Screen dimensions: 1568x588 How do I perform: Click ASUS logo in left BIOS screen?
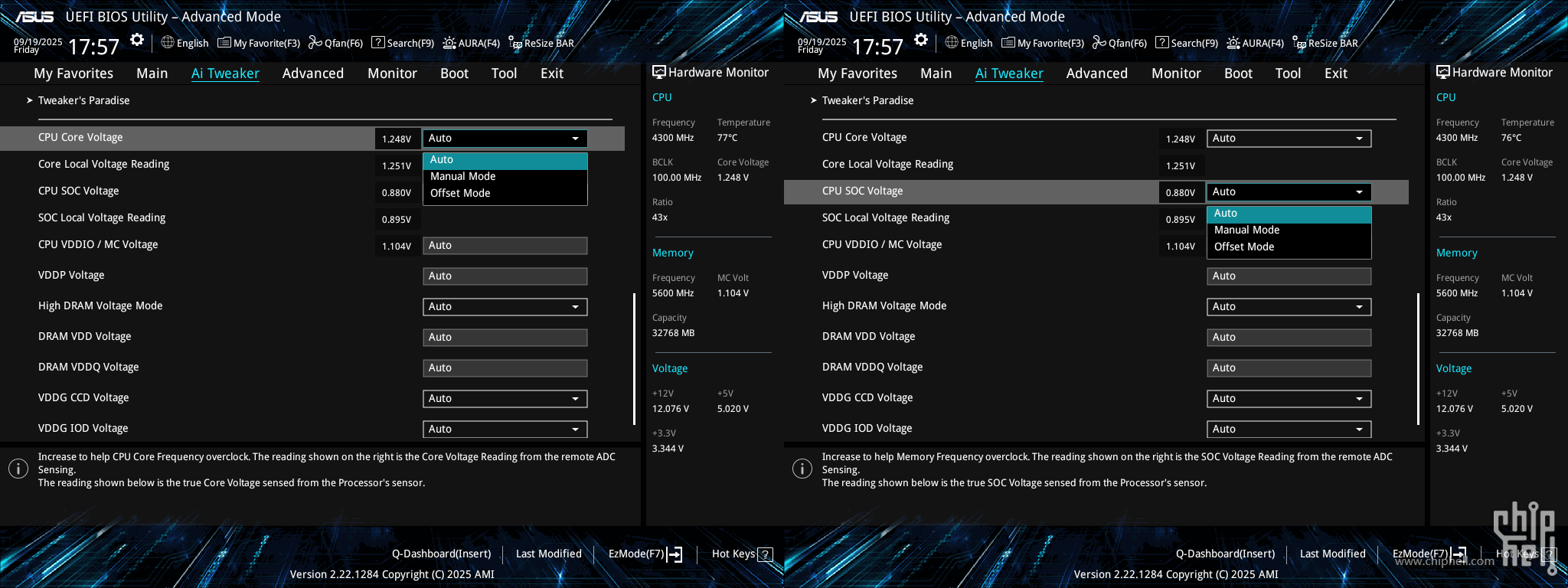click(x=34, y=17)
